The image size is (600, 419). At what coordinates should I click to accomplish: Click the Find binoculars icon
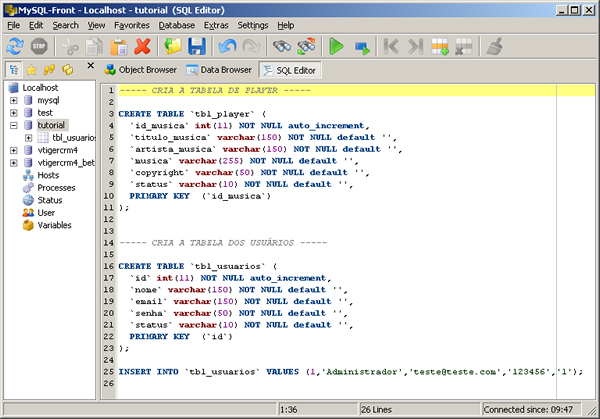pyautogui.click(x=282, y=46)
